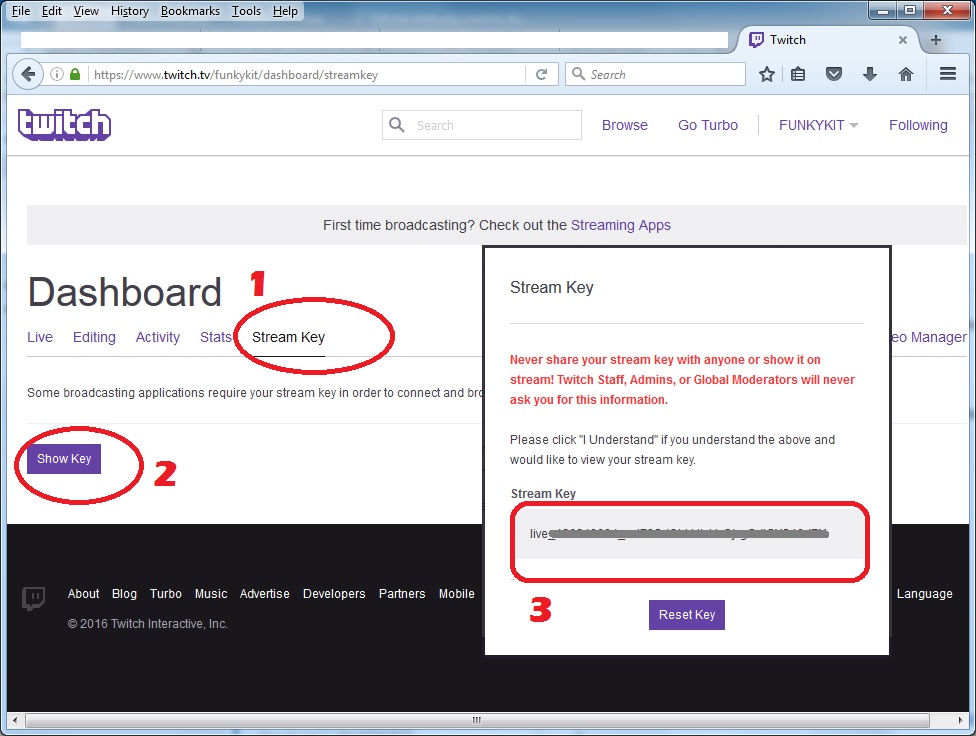Click the scrollbar left arrow
Screen dimensions: 976x736
pyautogui.click(x=15, y=720)
